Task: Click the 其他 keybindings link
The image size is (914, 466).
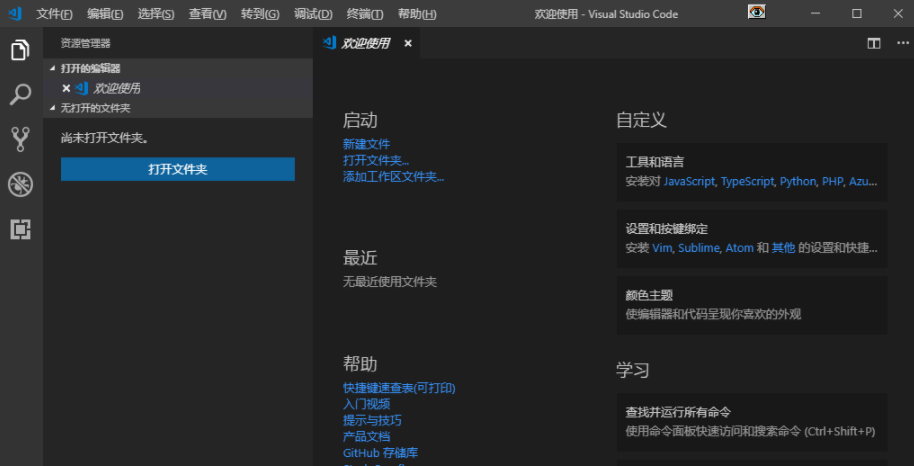Action: [x=783, y=248]
